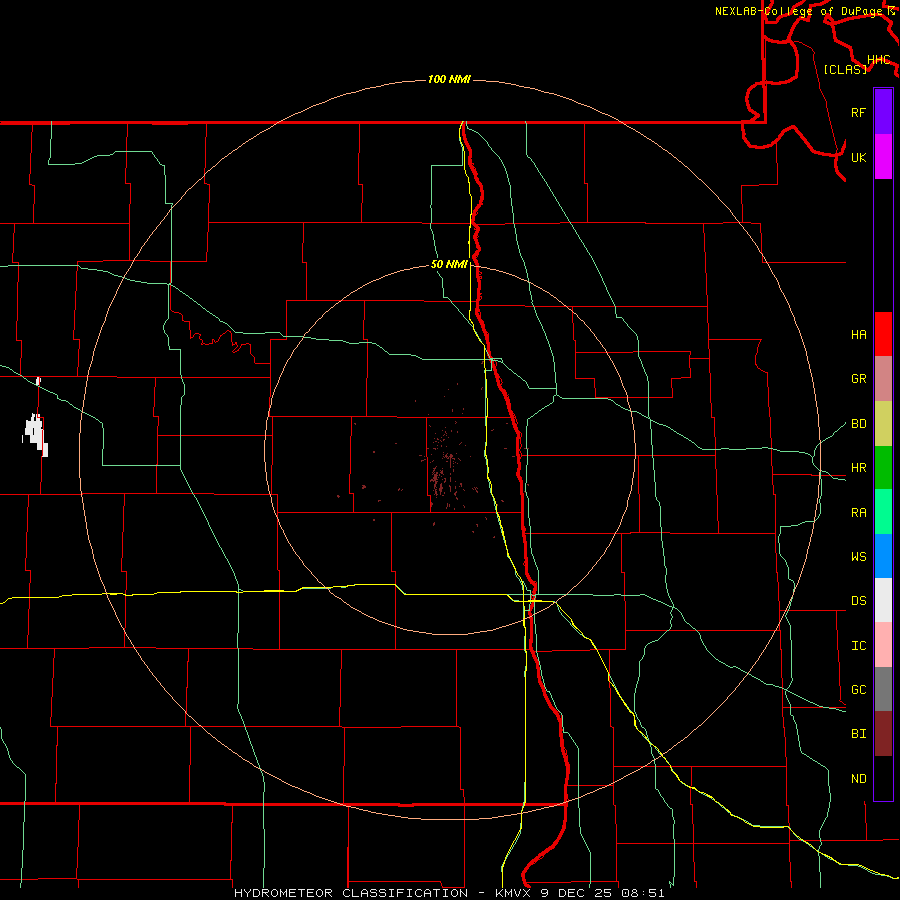
Task: Click the RF purple legend swatch
Action: pos(883,112)
